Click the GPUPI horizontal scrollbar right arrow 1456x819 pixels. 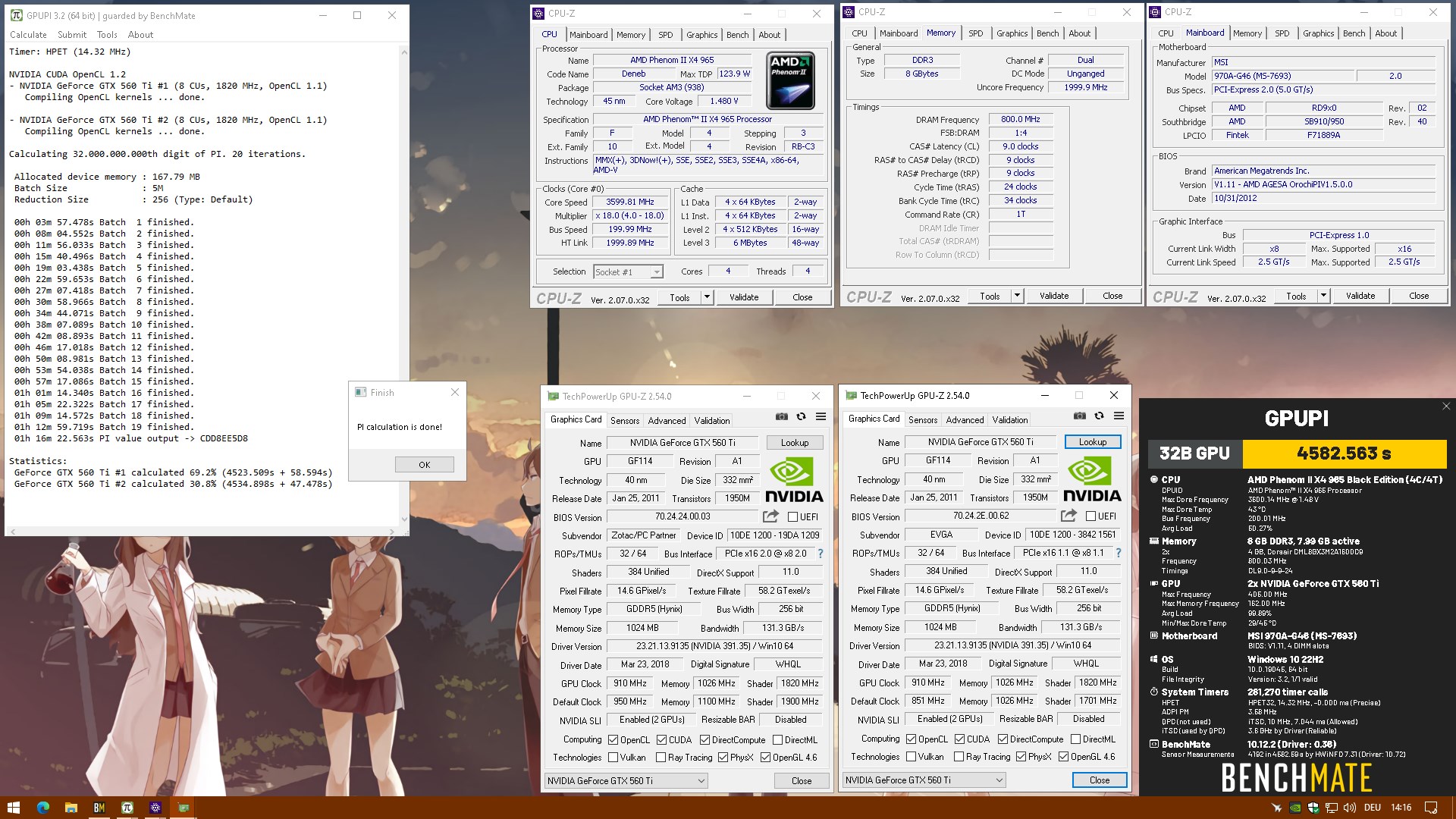point(393,531)
